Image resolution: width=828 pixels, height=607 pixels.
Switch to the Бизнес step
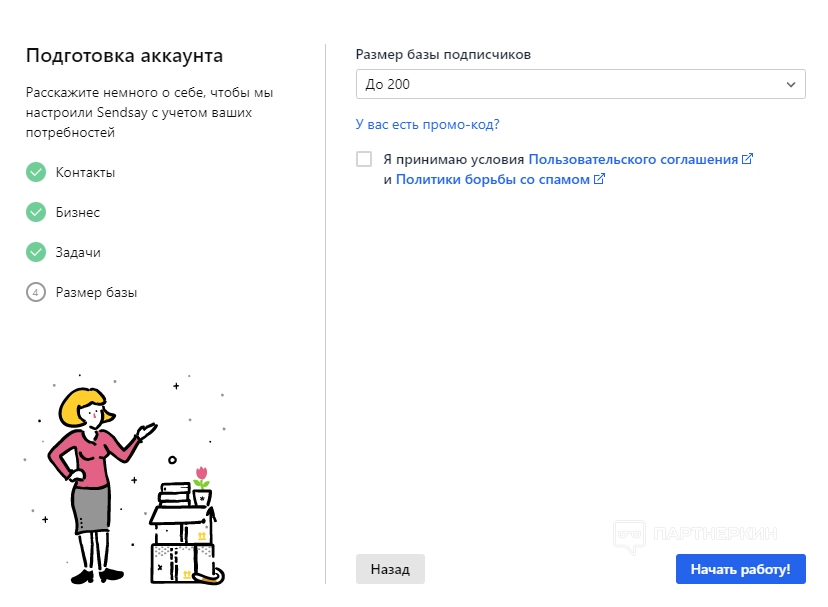(78, 212)
